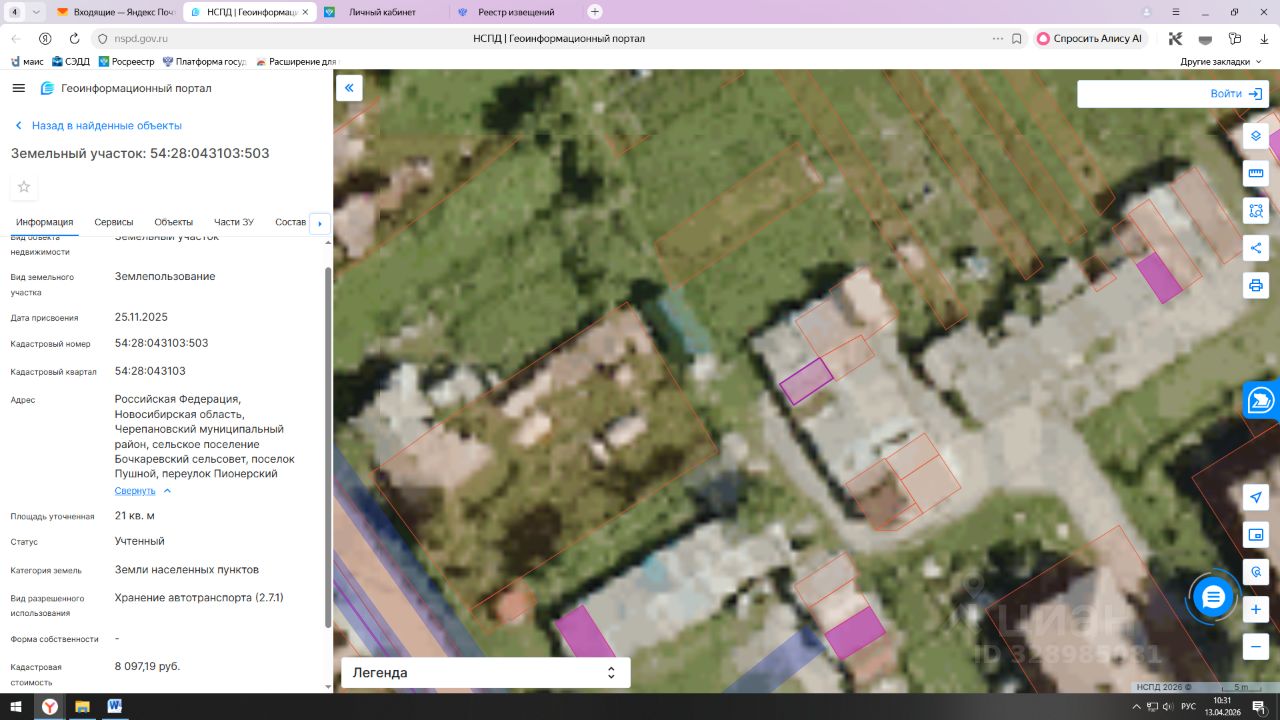Image resolution: width=1280 pixels, height=720 pixels.
Task: Open the overview map window tool
Action: (x=1256, y=535)
